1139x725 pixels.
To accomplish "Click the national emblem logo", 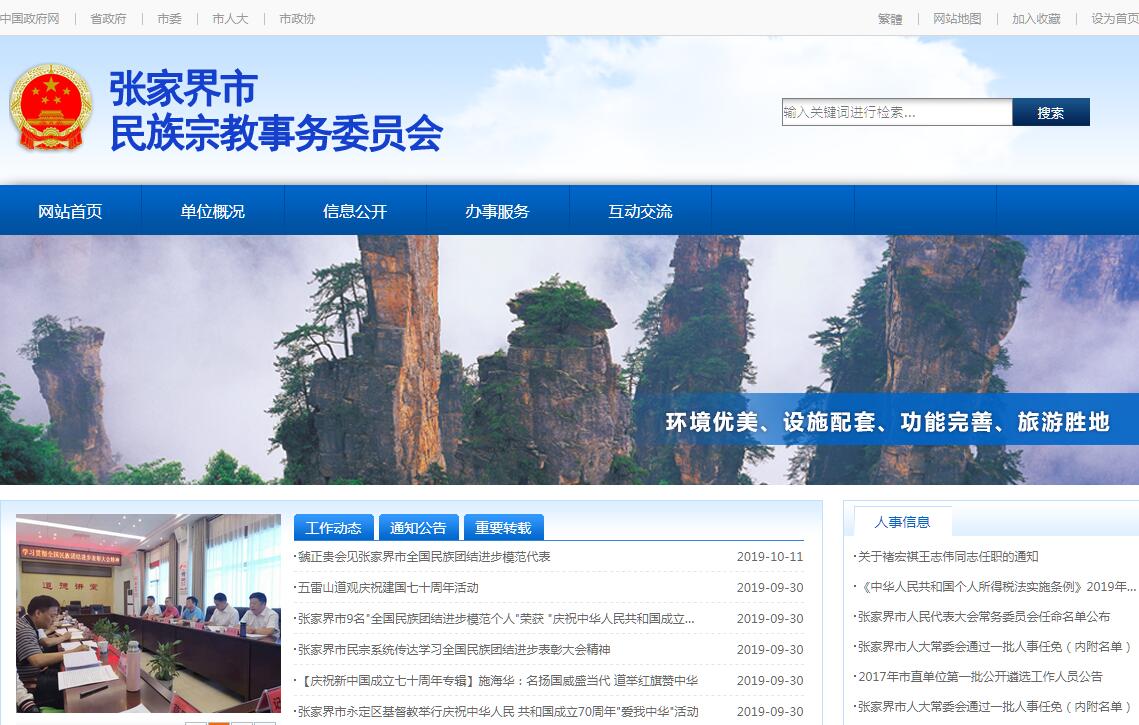I will coord(50,107).
